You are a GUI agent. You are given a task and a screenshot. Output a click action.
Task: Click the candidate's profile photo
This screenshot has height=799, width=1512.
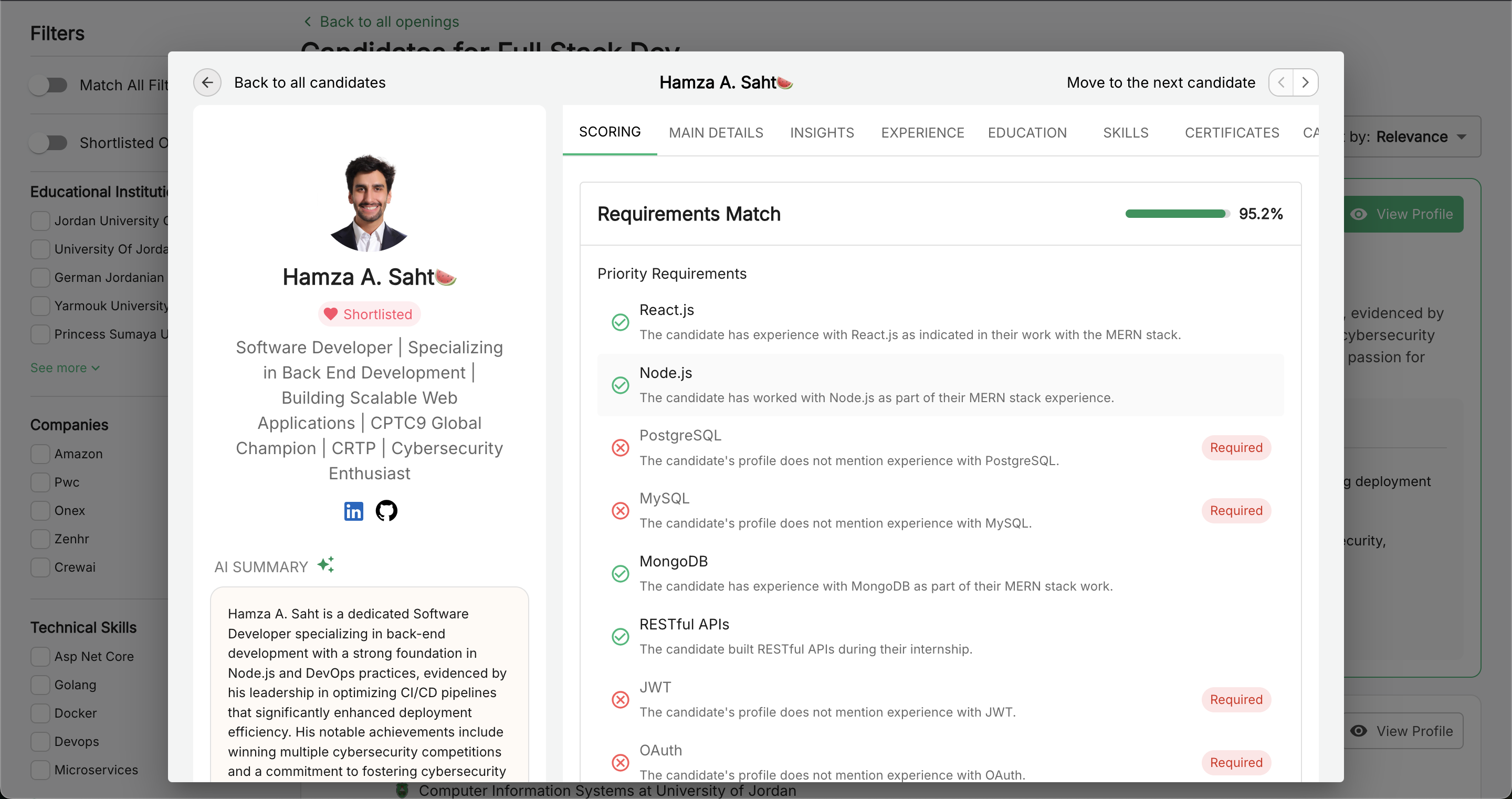[369, 203]
